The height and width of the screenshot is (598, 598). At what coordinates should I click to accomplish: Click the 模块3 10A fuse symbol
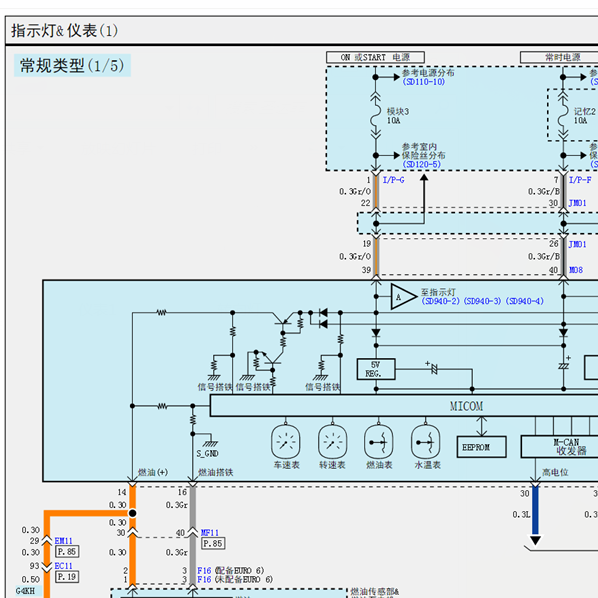pos(376,116)
